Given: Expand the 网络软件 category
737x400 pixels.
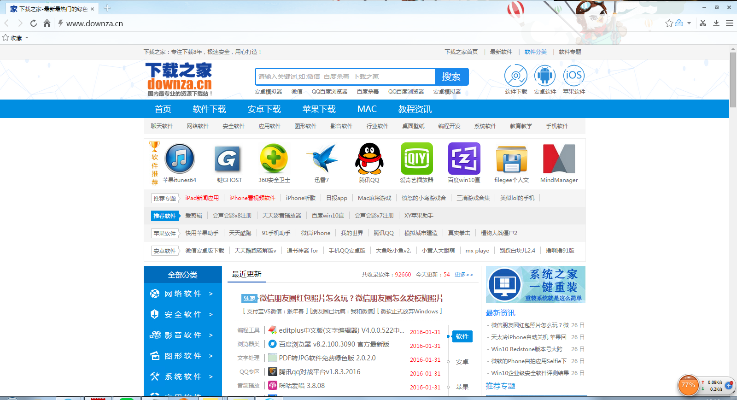Looking at the screenshot, I should pos(183,294).
